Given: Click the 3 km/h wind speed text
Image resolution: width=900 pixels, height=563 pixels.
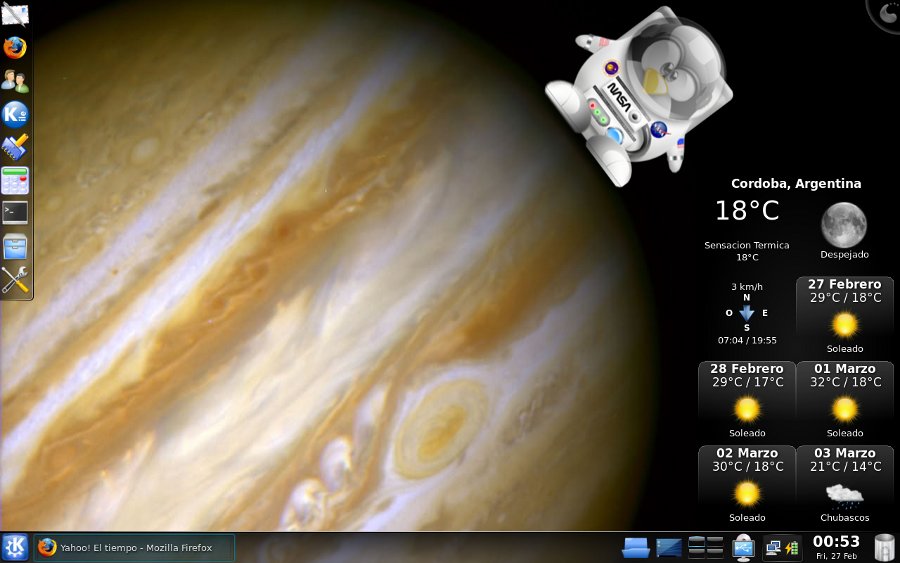Looking at the screenshot, I should tap(747, 286).
